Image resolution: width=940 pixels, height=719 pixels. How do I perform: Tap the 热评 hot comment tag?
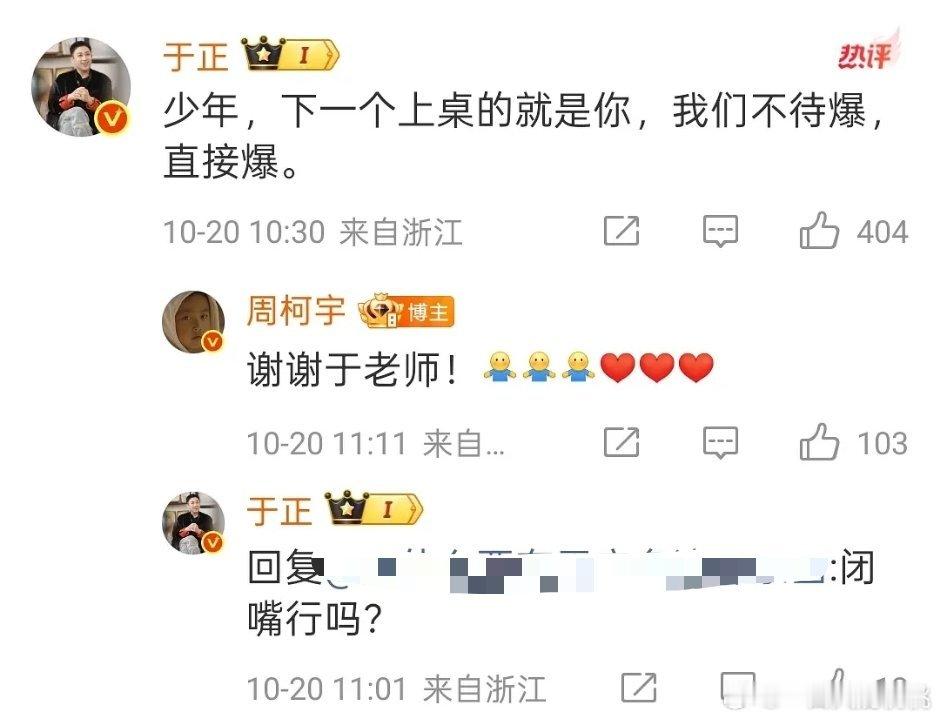click(x=867, y=54)
